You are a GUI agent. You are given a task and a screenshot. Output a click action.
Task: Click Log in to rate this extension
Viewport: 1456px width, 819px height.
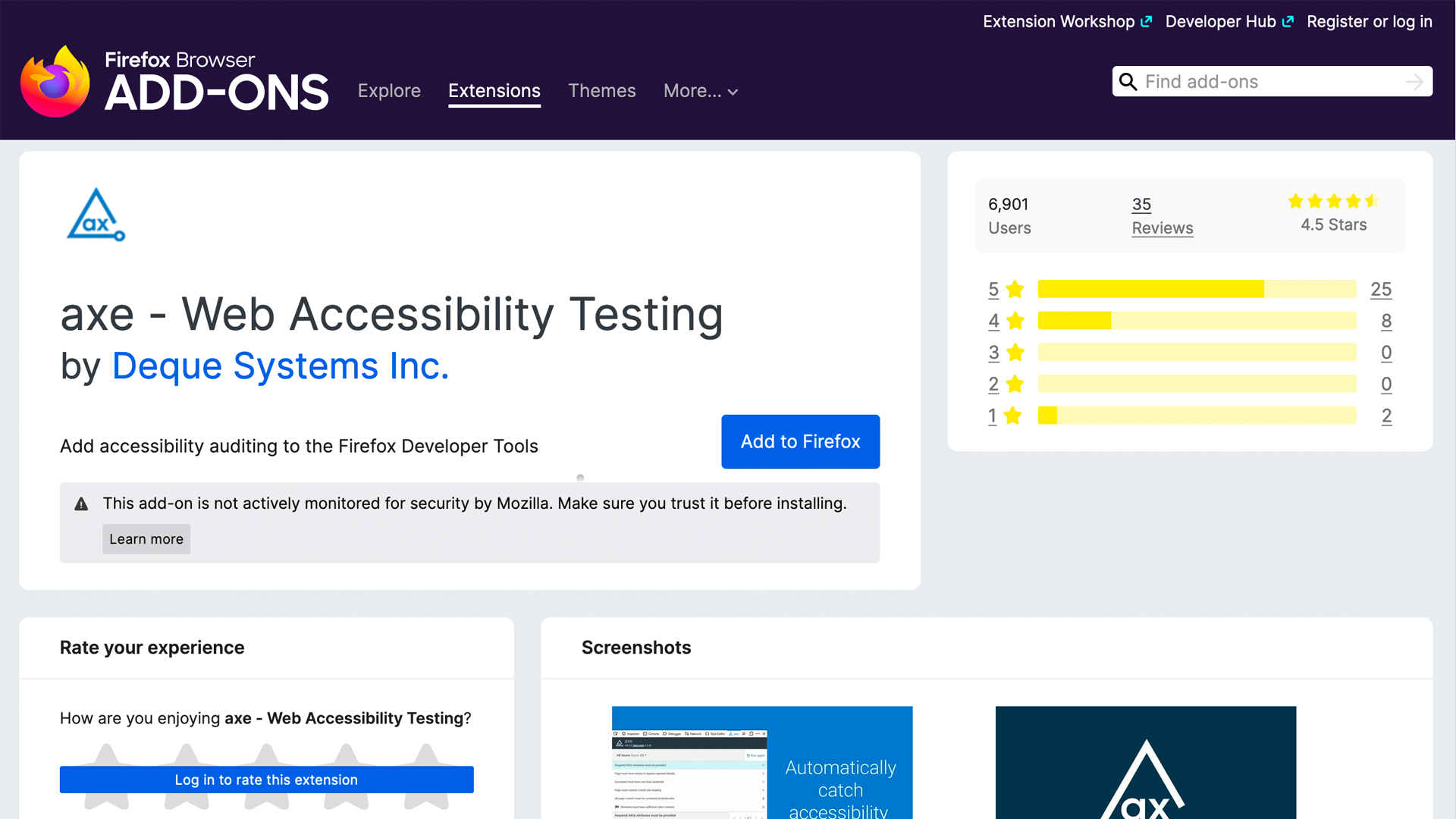pos(266,780)
